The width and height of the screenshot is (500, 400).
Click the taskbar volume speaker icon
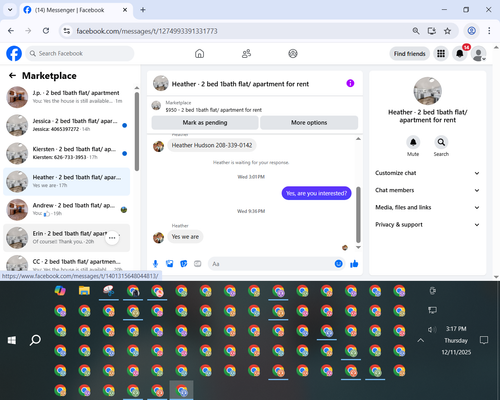tap(432, 330)
